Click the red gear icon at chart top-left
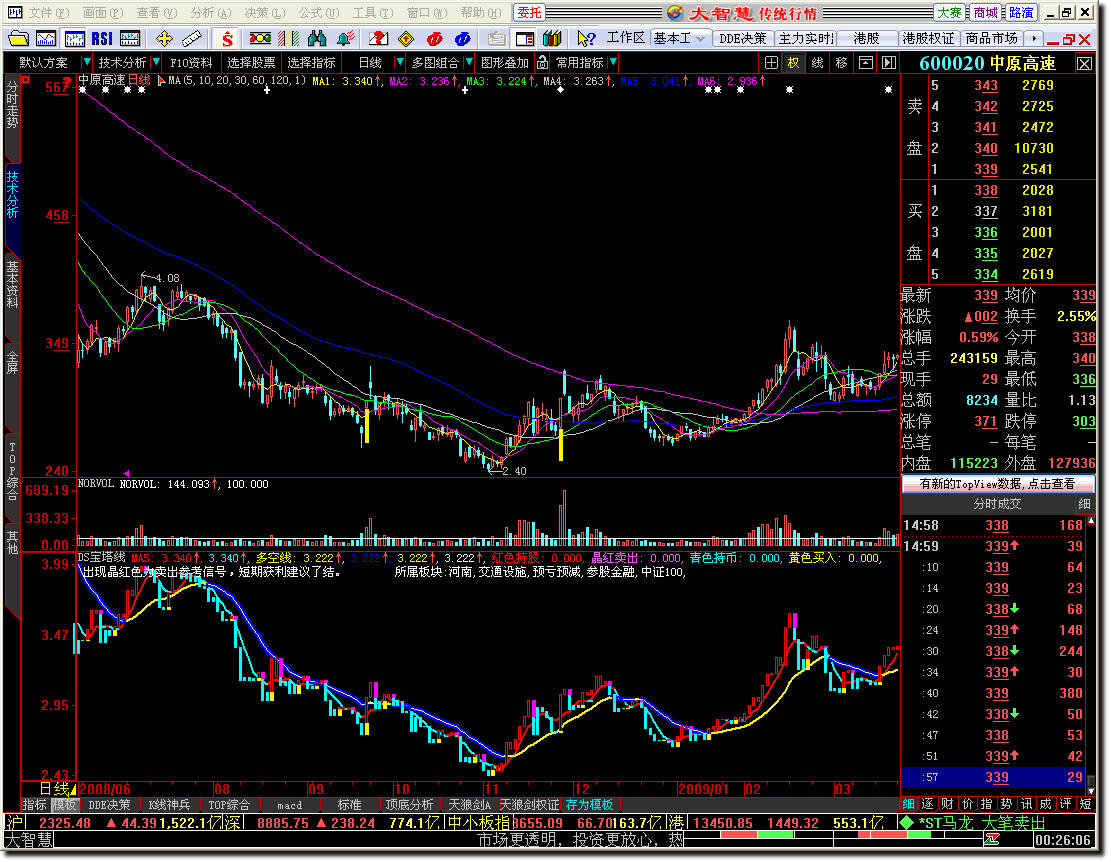The height and width of the screenshot is (862, 1111). (x=26, y=80)
